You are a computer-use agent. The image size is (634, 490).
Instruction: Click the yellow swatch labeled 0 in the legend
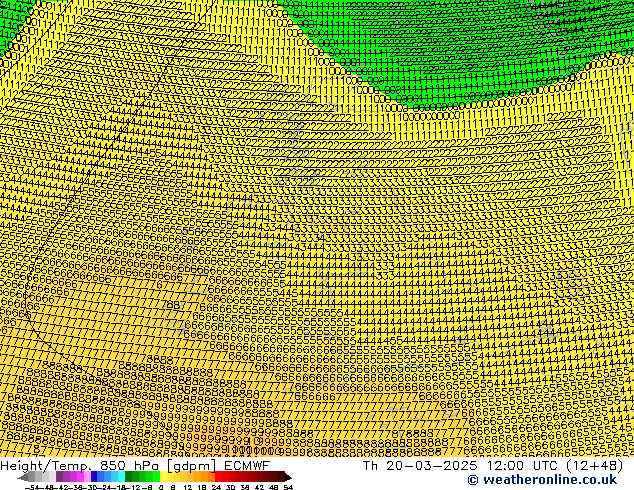tap(163, 476)
